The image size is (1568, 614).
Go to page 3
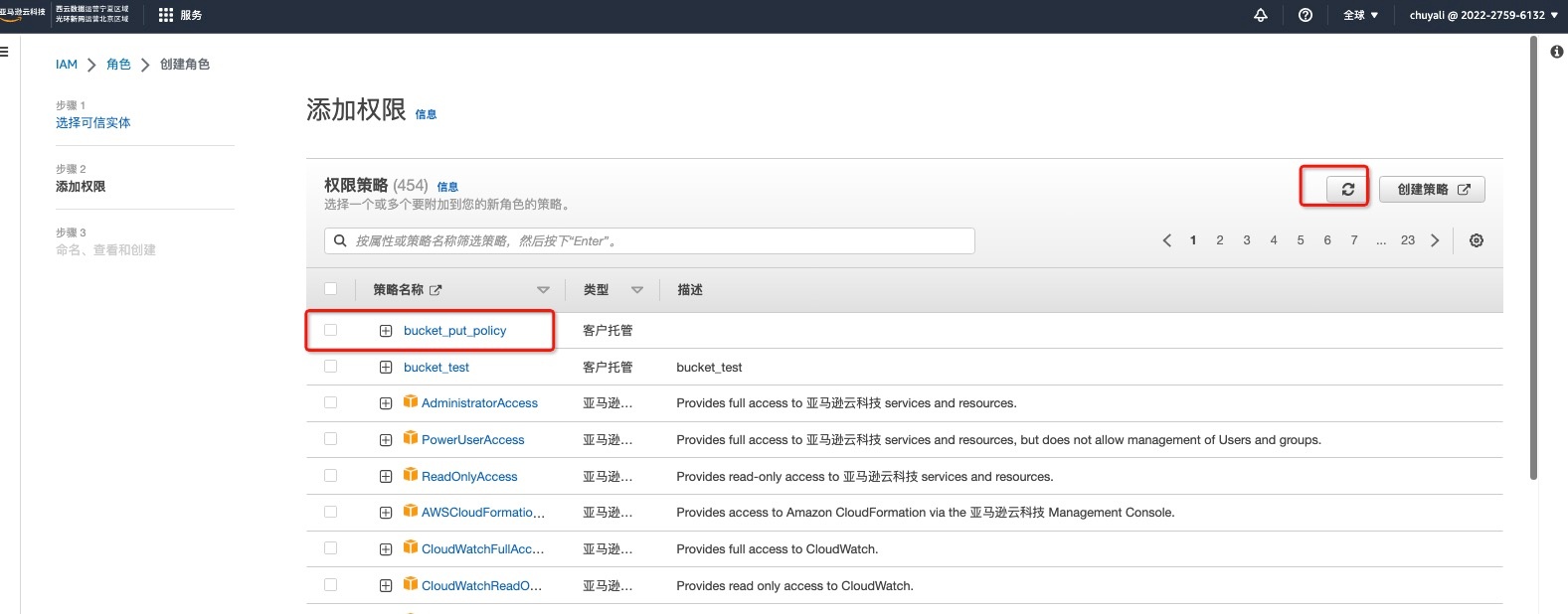coord(1247,240)
